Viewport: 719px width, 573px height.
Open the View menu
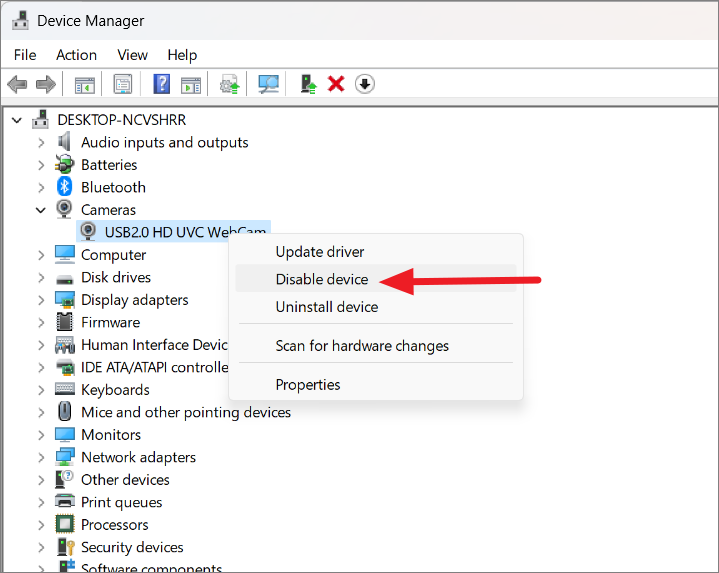click(x=132, y=55)
